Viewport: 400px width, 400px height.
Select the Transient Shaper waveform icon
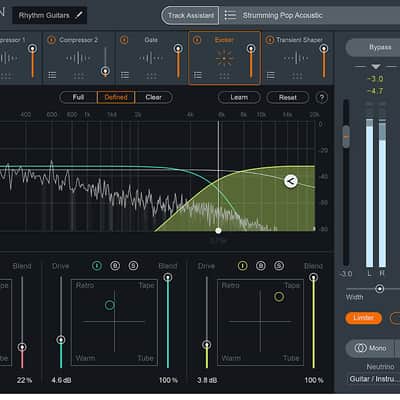click(296, 58)
